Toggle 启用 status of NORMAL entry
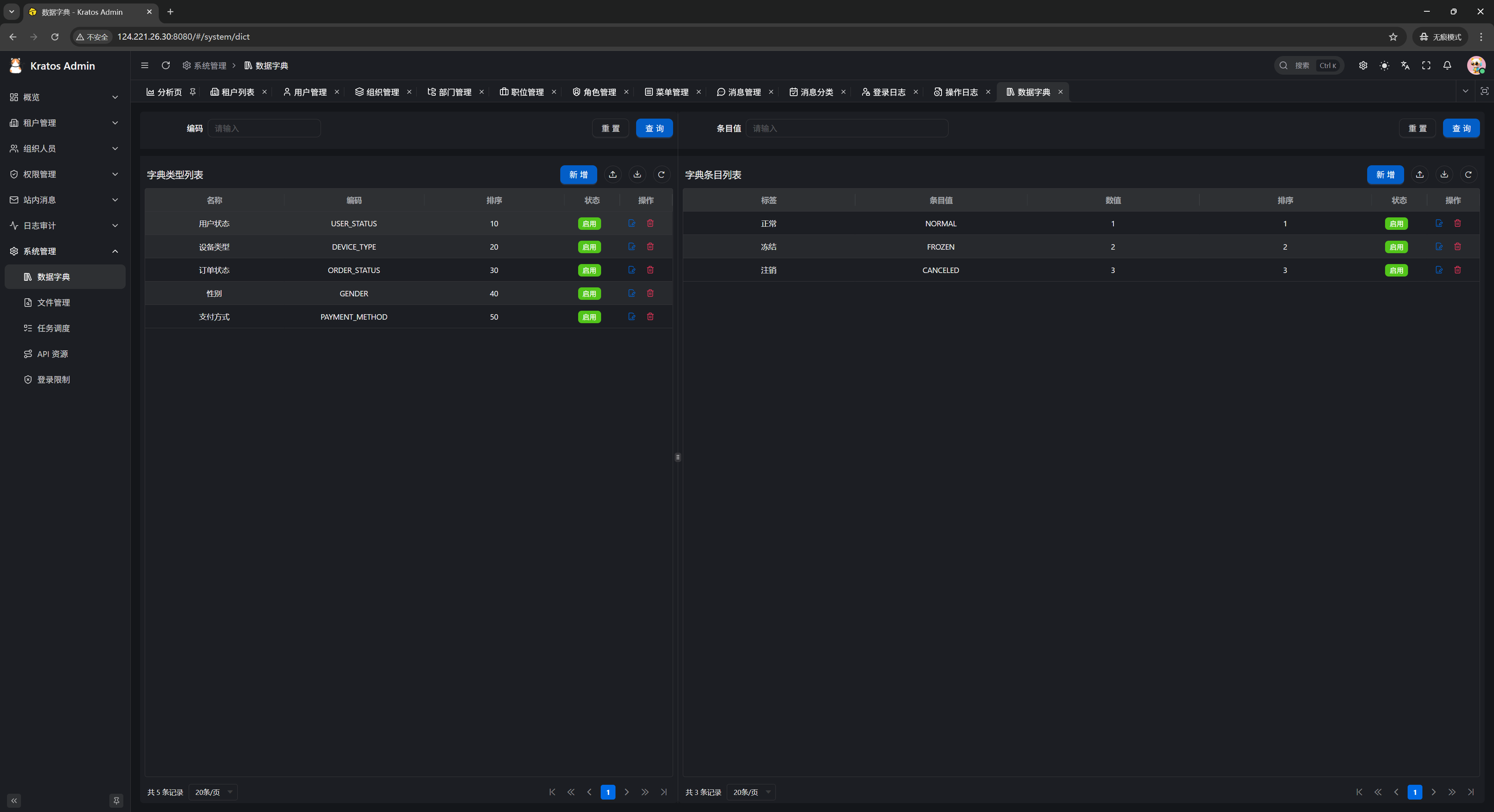 (1396, 224)
